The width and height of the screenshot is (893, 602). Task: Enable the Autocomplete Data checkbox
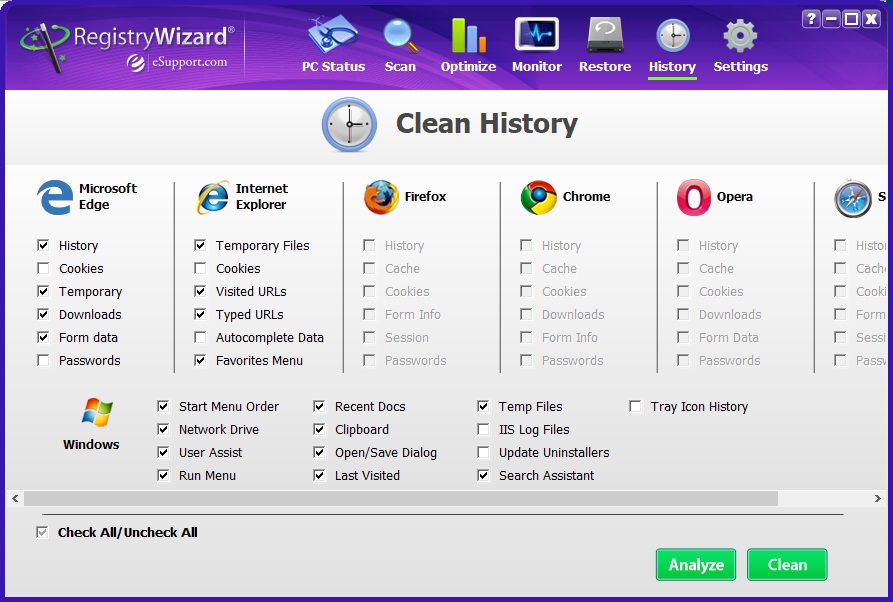pos(200,337)
